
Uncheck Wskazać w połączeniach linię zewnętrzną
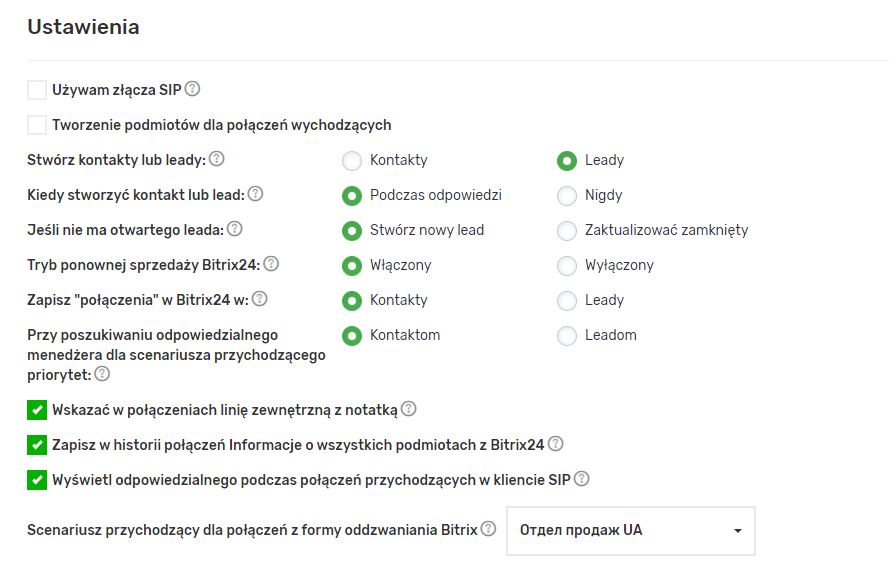point(37,410)
